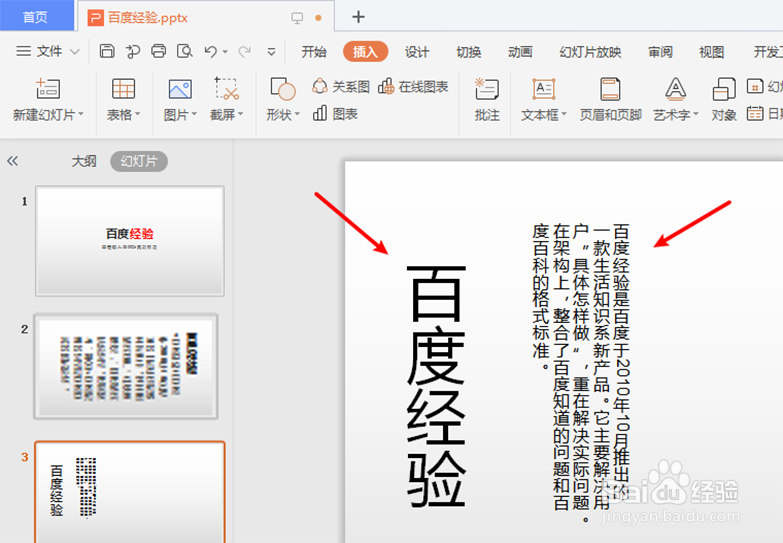Add a 批注 comment
This screenshot has height=543, width=783.
pyautogui.click(x=487, y=100)
